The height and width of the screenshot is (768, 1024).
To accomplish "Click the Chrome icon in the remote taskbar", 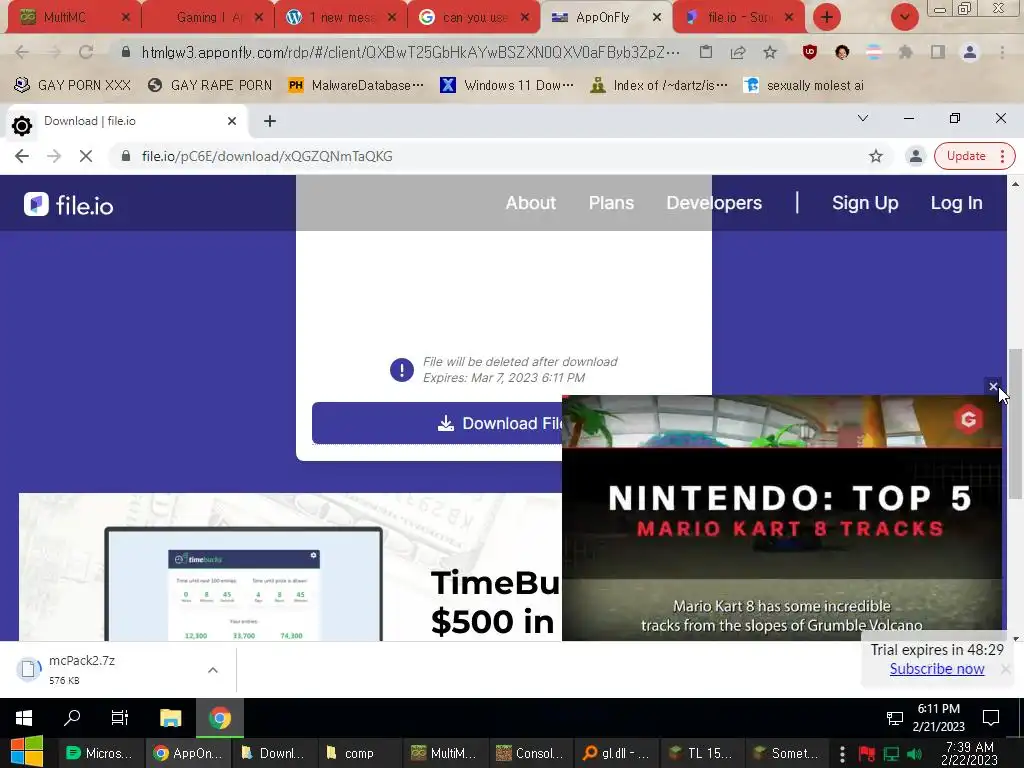I will pyautogui.click(x=220, y=718).
